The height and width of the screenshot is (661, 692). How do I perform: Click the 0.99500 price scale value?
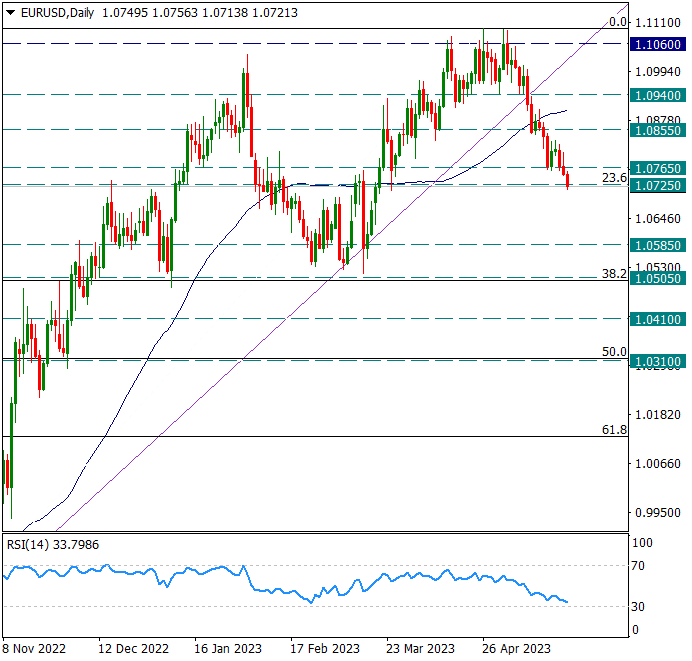tap(658, 513)
